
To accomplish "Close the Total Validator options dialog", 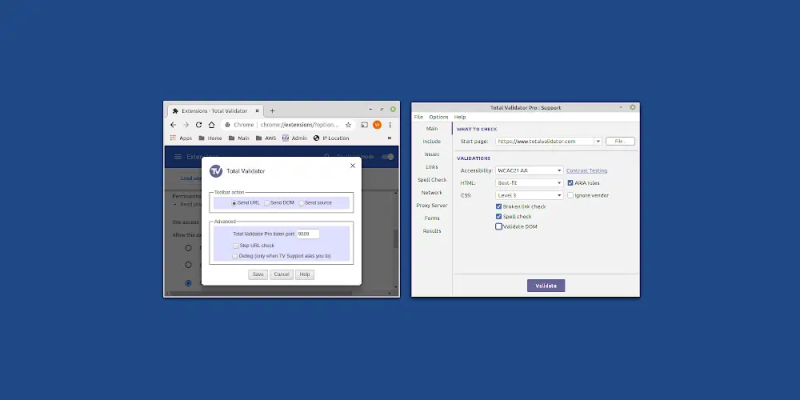I will [x=353, y=166].
